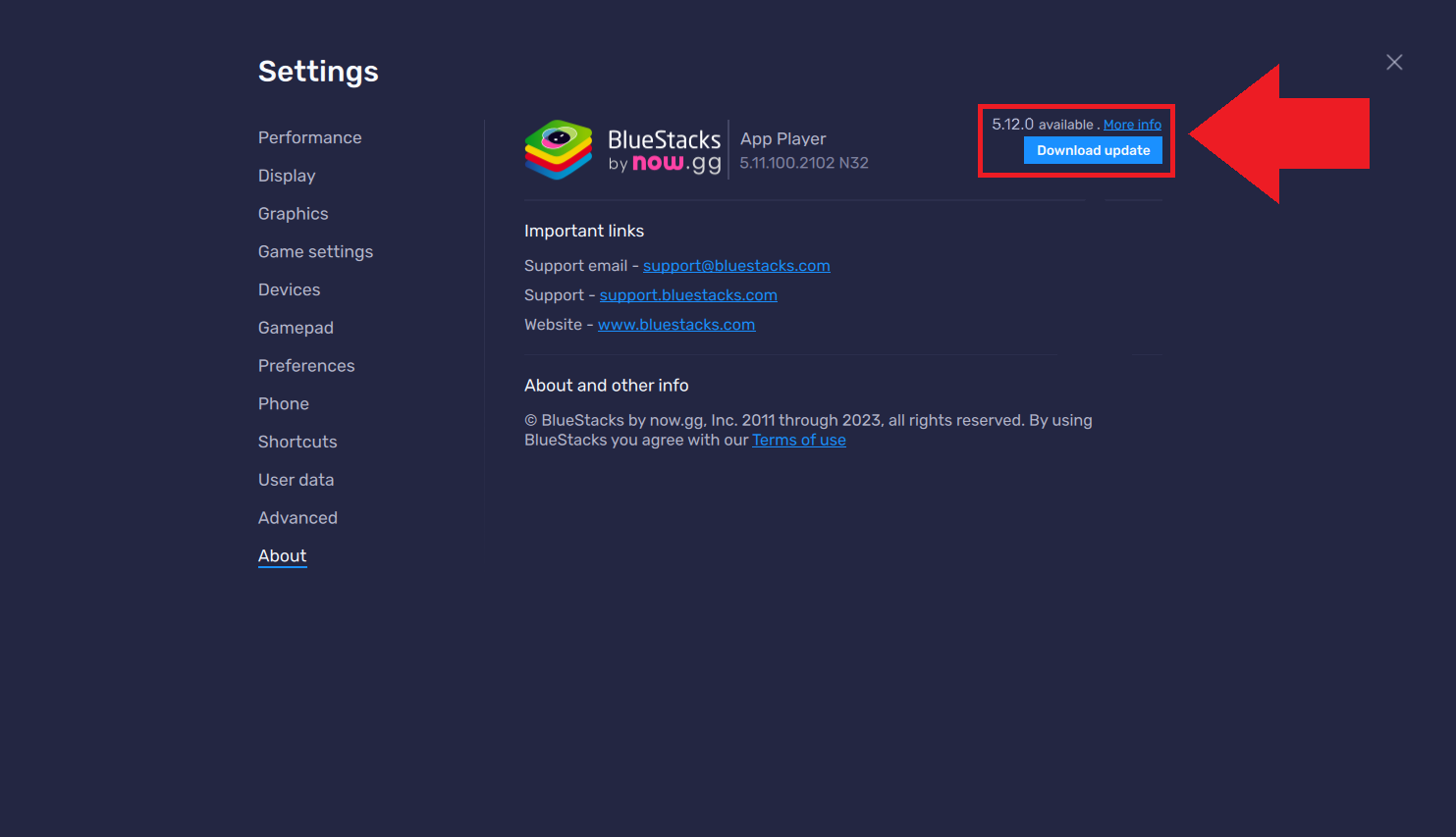Screen dimensions: 1456x837
Task: Open the Gamepad settings tab
Action: 296,328
